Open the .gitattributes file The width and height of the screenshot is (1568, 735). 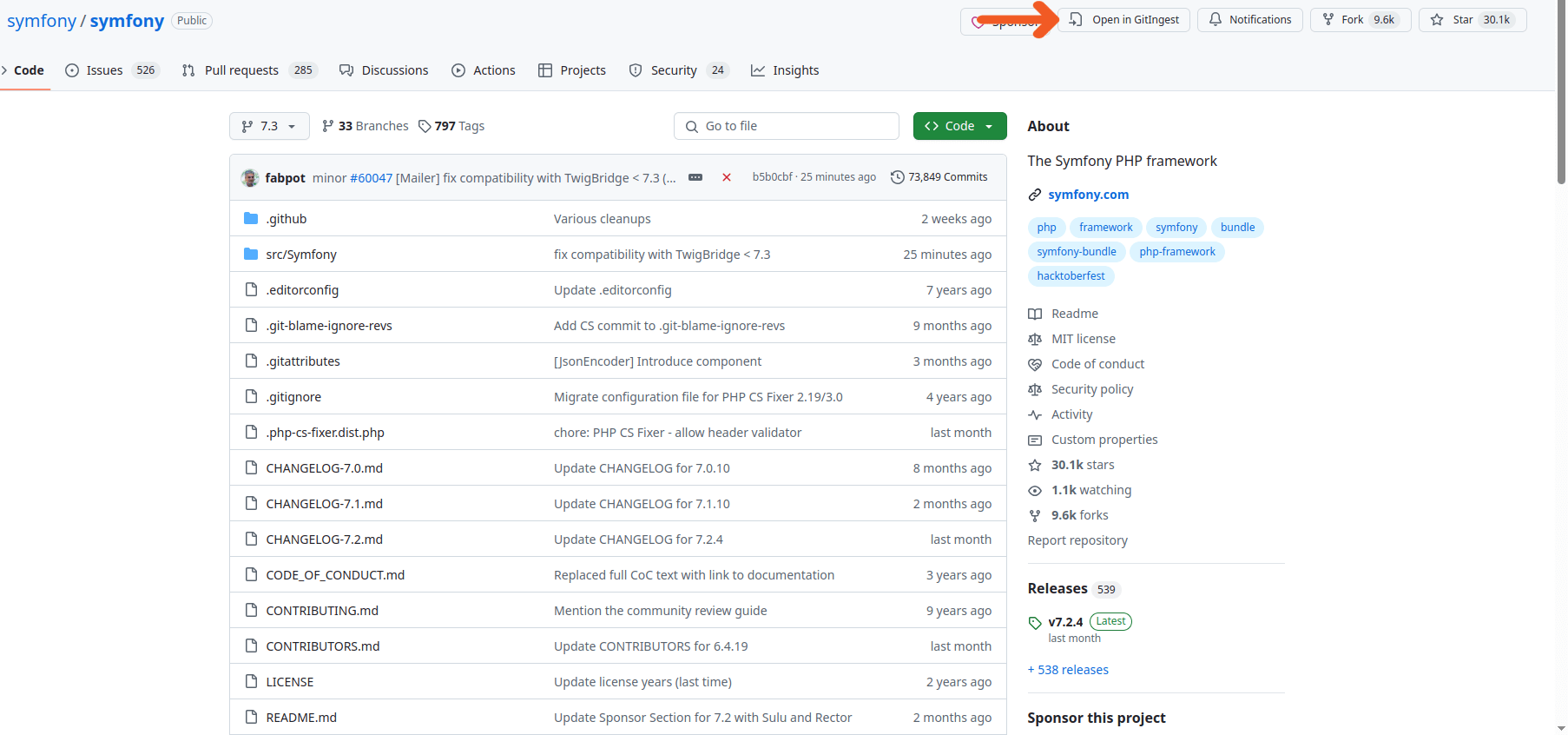[x=303, y=361]
